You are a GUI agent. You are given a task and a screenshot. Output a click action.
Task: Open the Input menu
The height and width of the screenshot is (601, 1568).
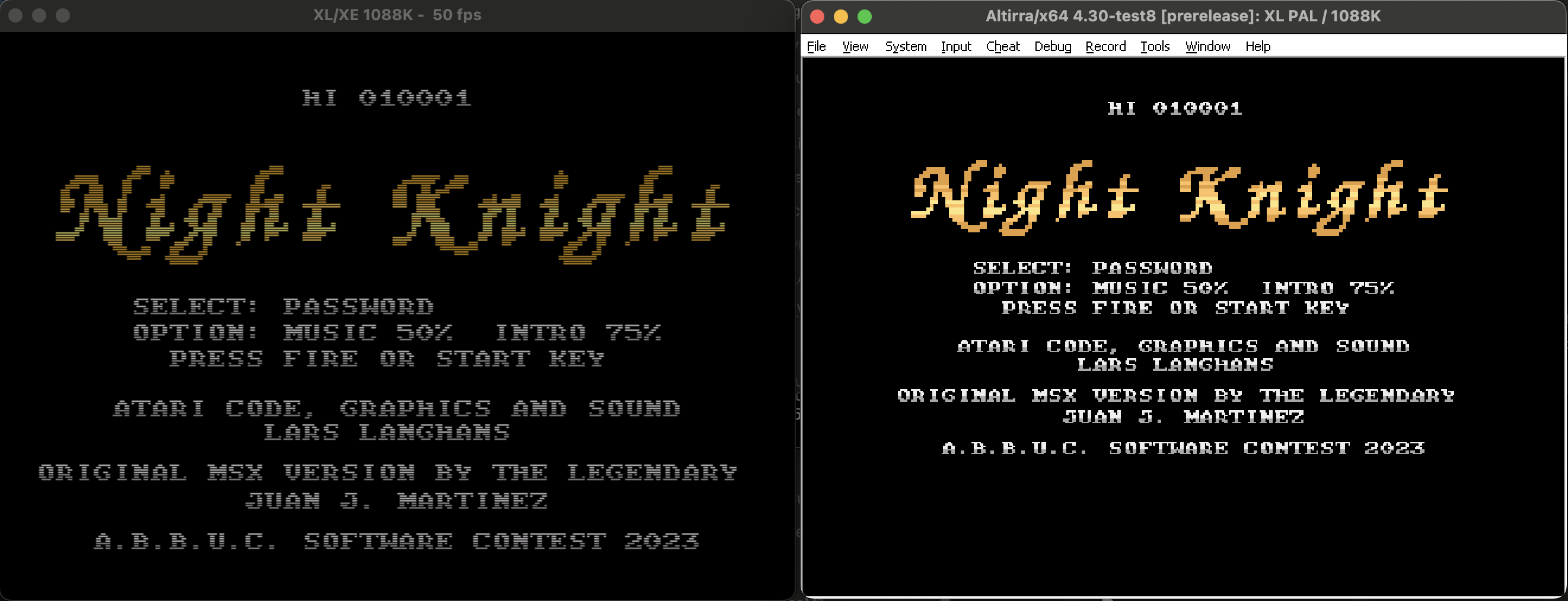[955, 46]
